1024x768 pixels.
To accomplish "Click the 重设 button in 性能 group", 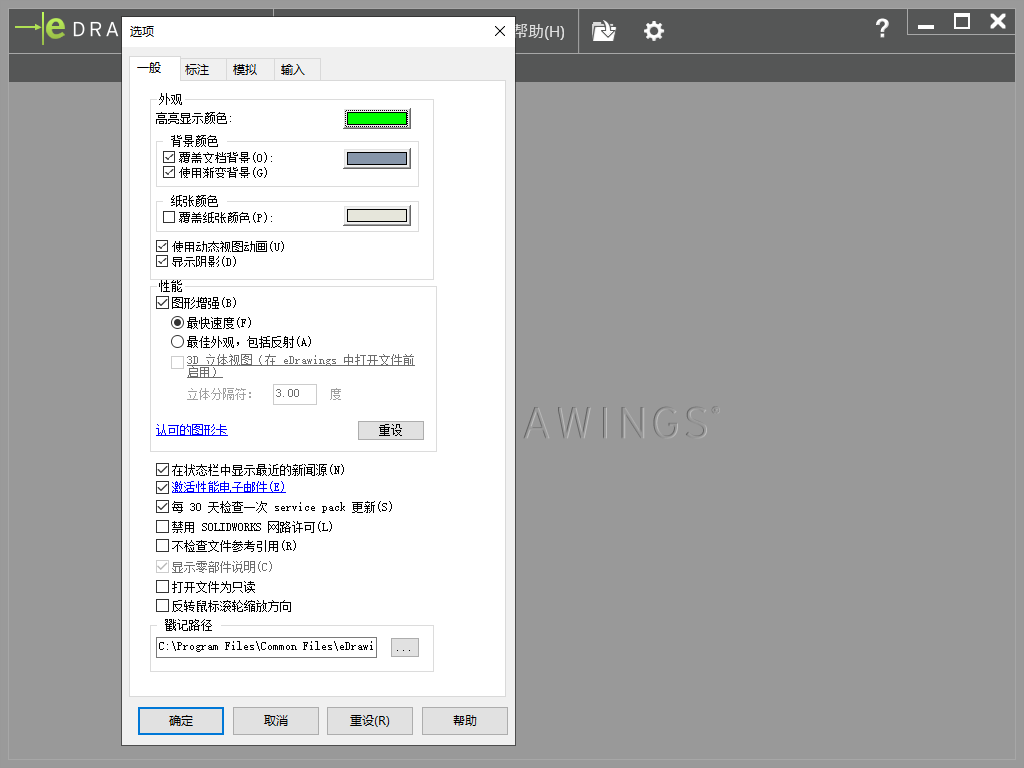I will click(x=391, y=430).
